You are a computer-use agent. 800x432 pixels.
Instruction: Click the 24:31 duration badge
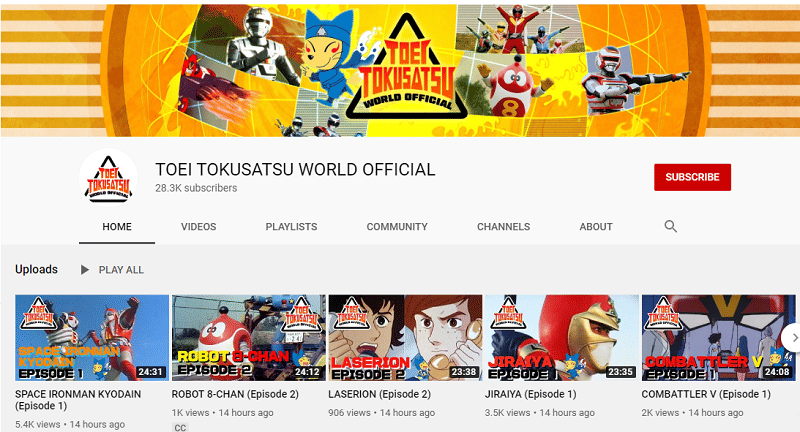pos(151,372)
